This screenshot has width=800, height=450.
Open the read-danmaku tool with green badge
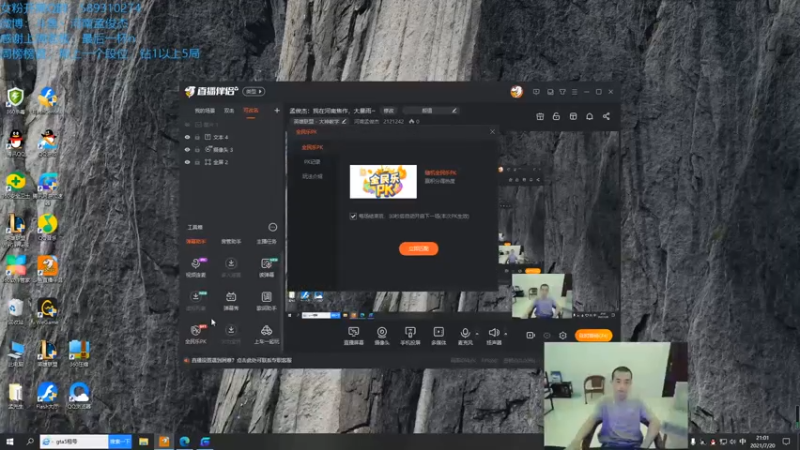(266, 267)
